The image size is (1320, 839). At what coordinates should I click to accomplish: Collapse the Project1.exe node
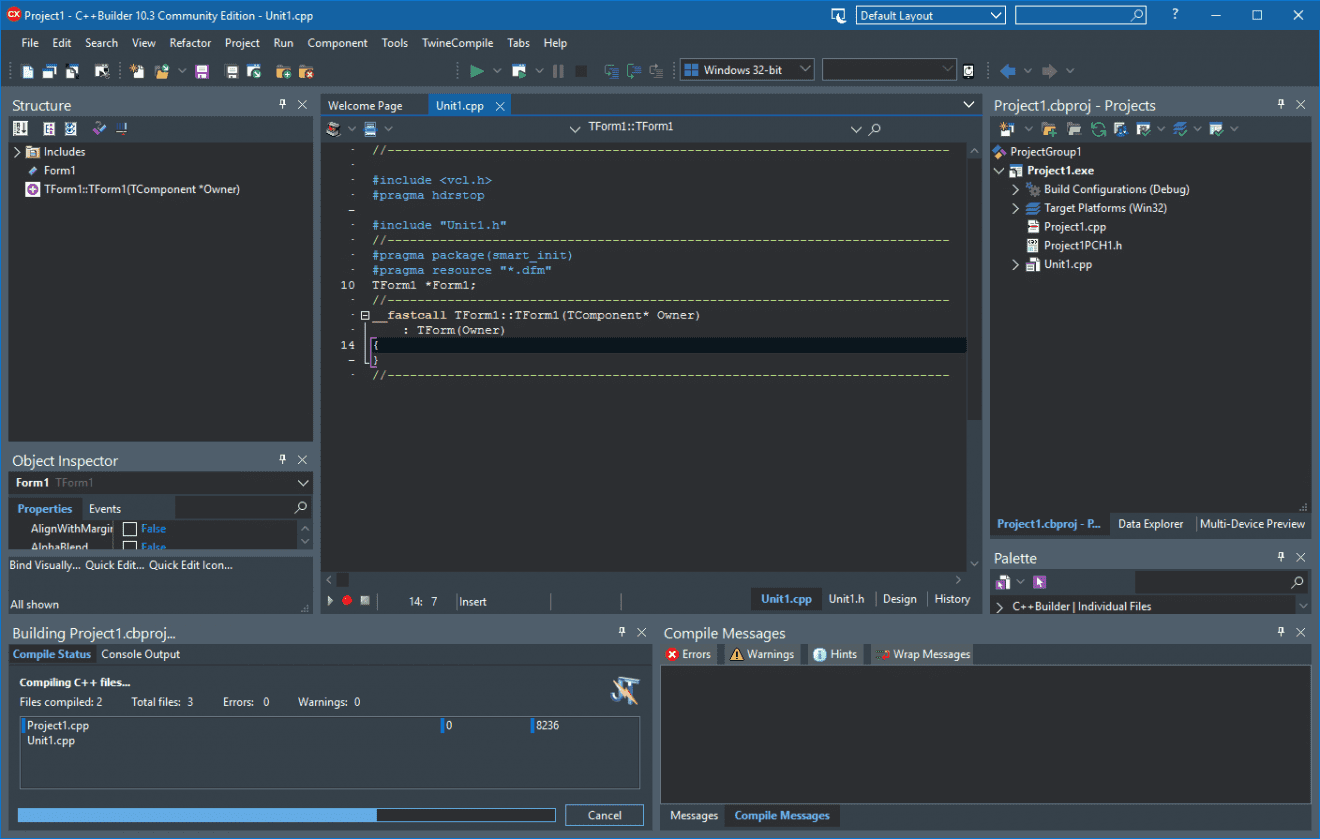999,171
